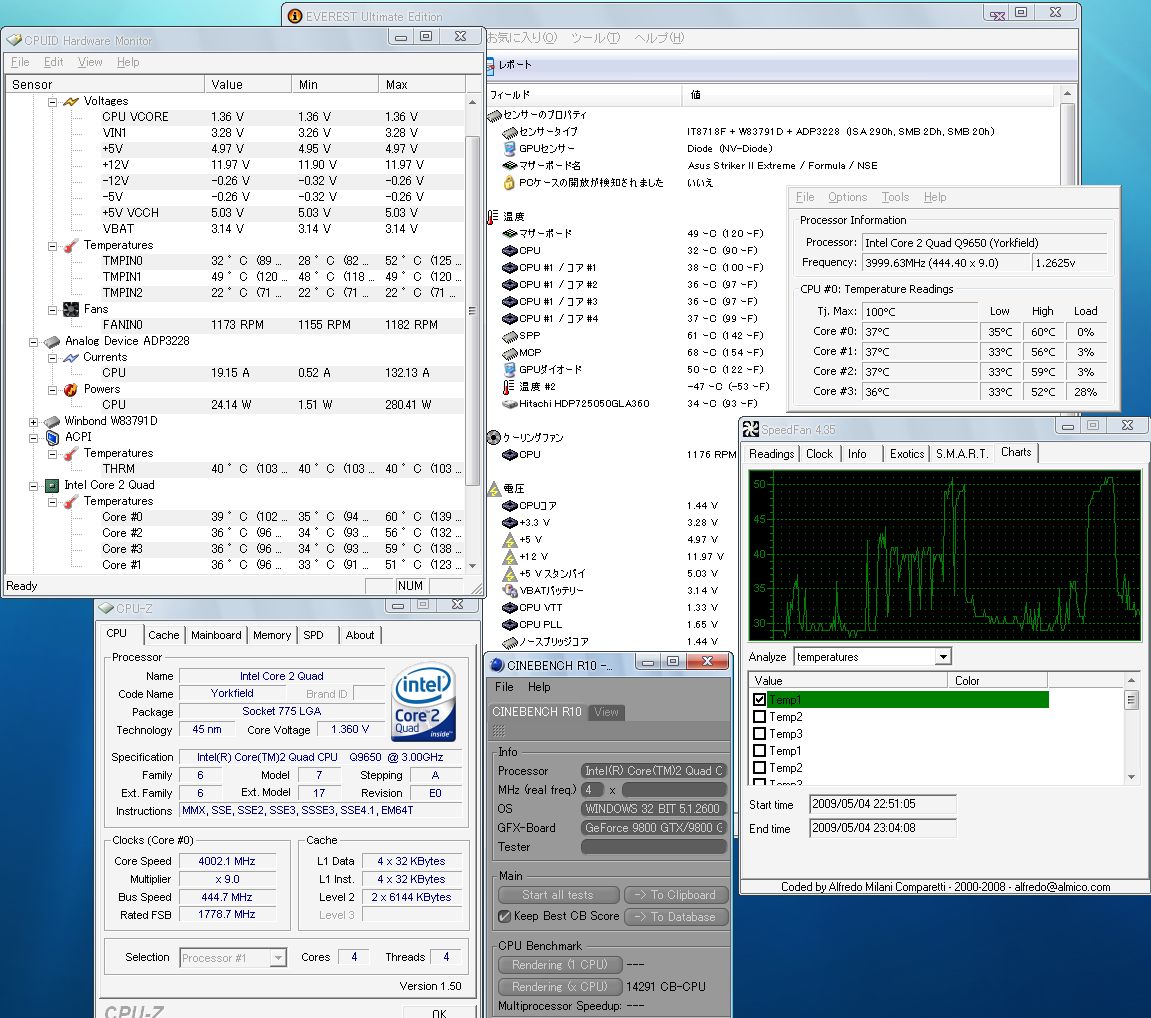The image size is (1151, 1018).
Task: Toggle Keep Best CB Score checkbox
Action: [505, 916]
